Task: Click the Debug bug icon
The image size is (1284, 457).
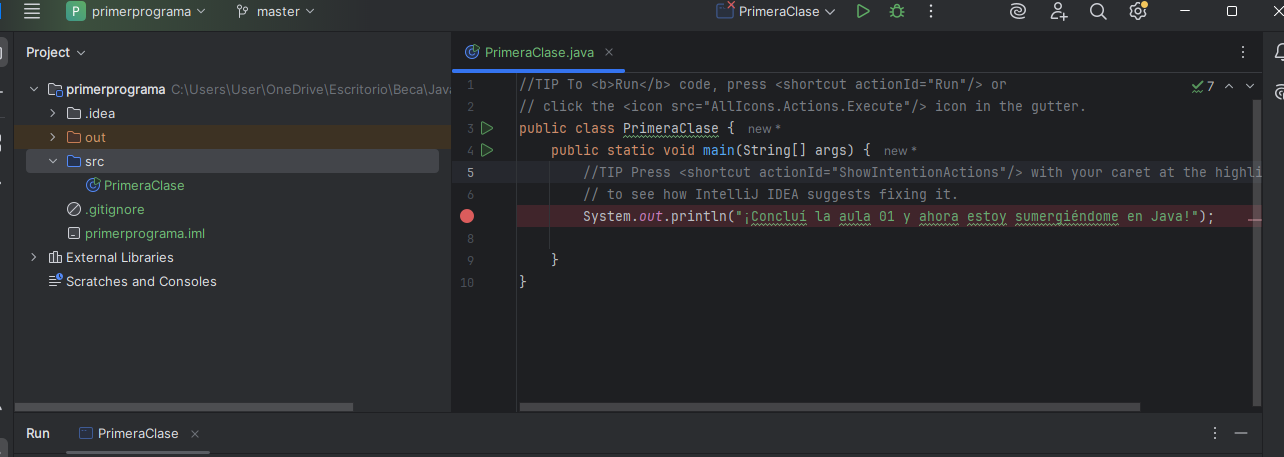Action: (897, 12)
